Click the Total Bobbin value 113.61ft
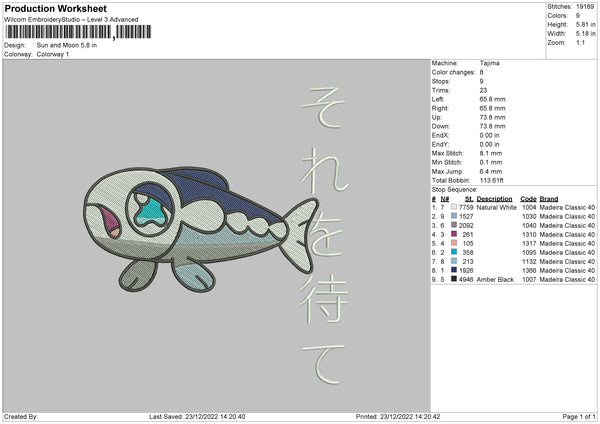Viewport: 600px width, 424px height. [492, 181]
